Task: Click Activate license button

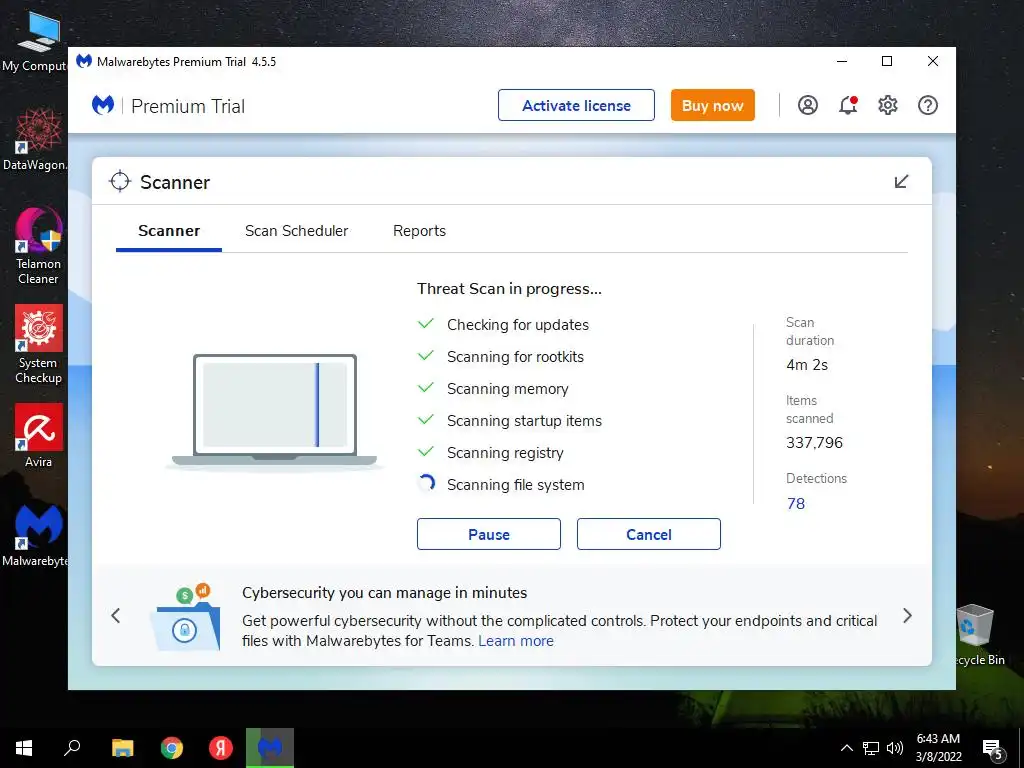Action: pyautogui.click(x=576, y=105)
